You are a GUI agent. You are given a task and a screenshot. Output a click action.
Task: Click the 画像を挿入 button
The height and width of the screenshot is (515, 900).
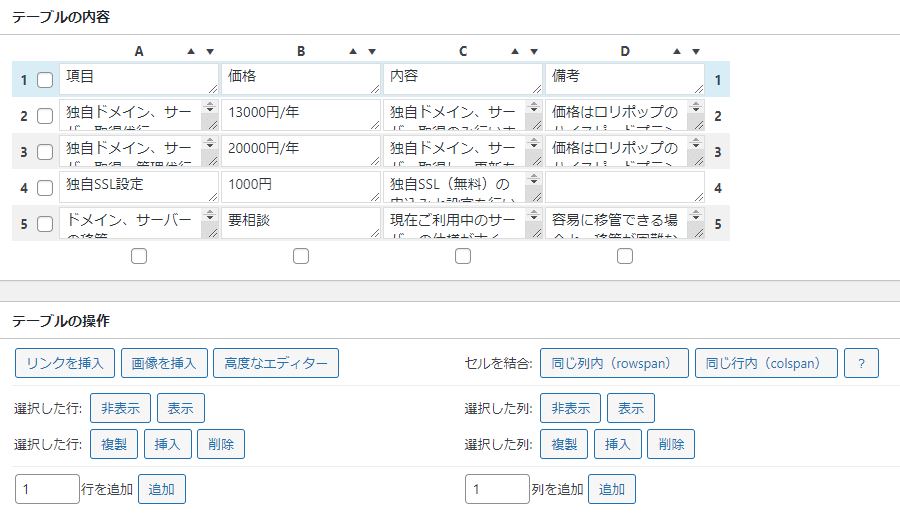coord(164,363)
